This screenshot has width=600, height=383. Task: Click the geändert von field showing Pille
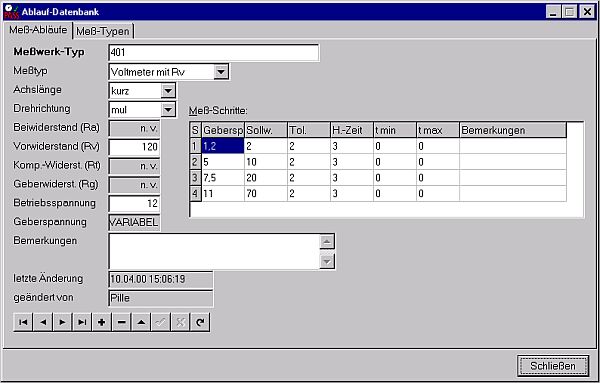point(161,298)
